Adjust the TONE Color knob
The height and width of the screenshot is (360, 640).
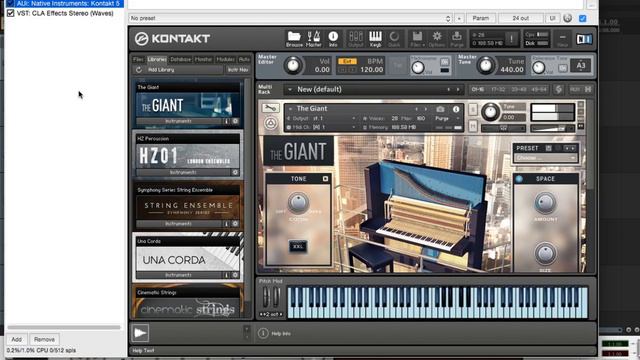(x=298, y=203)
